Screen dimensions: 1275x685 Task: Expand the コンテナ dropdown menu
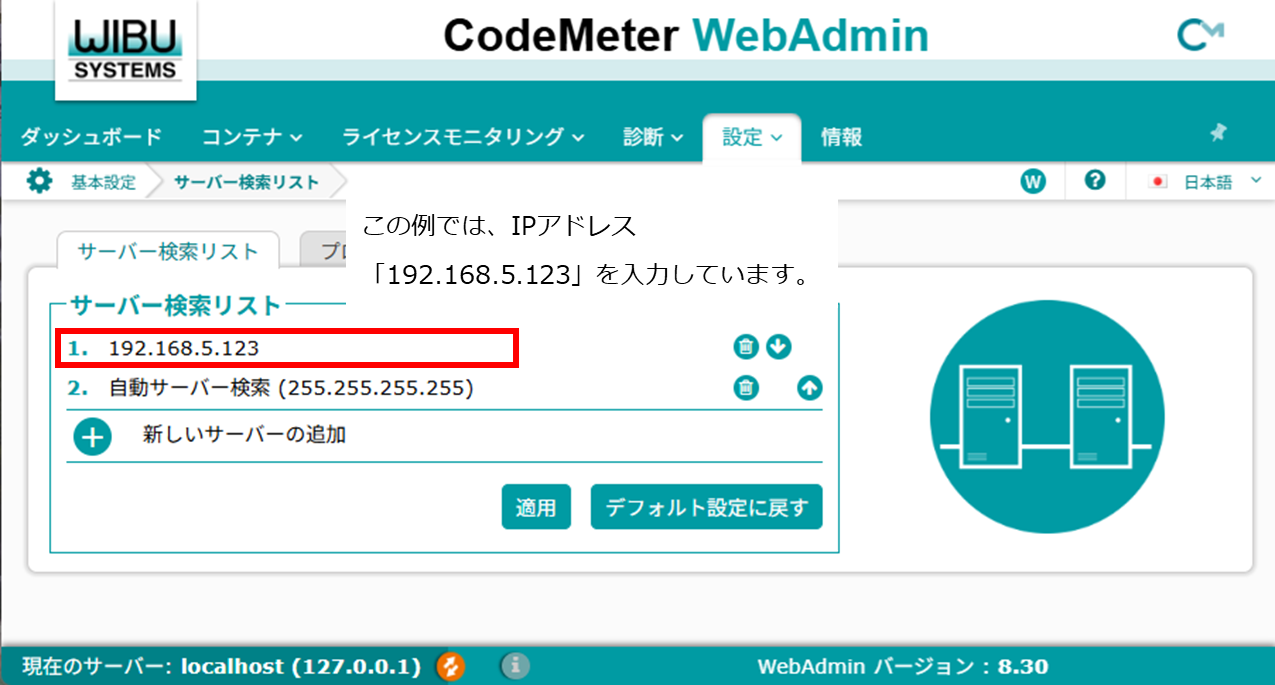(x=252, y=137)
